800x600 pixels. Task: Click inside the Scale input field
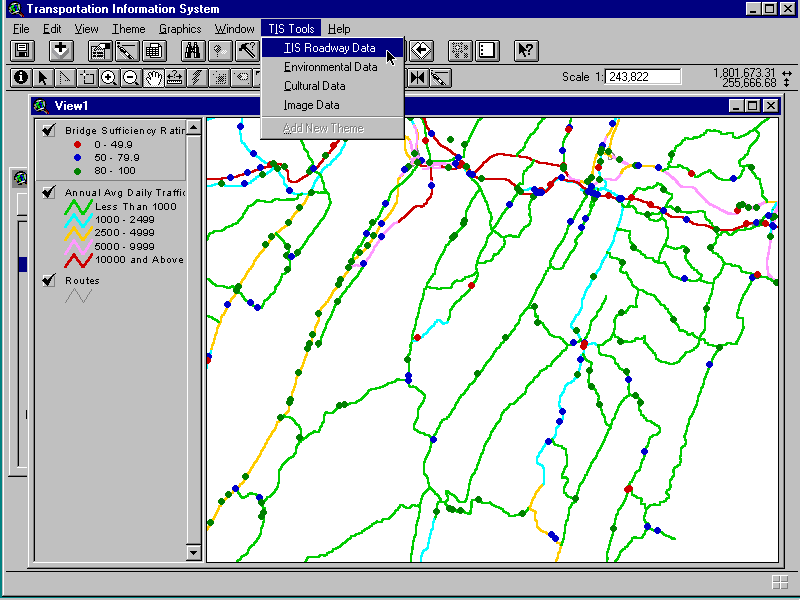pyautogui.click(x=640, y=76)
